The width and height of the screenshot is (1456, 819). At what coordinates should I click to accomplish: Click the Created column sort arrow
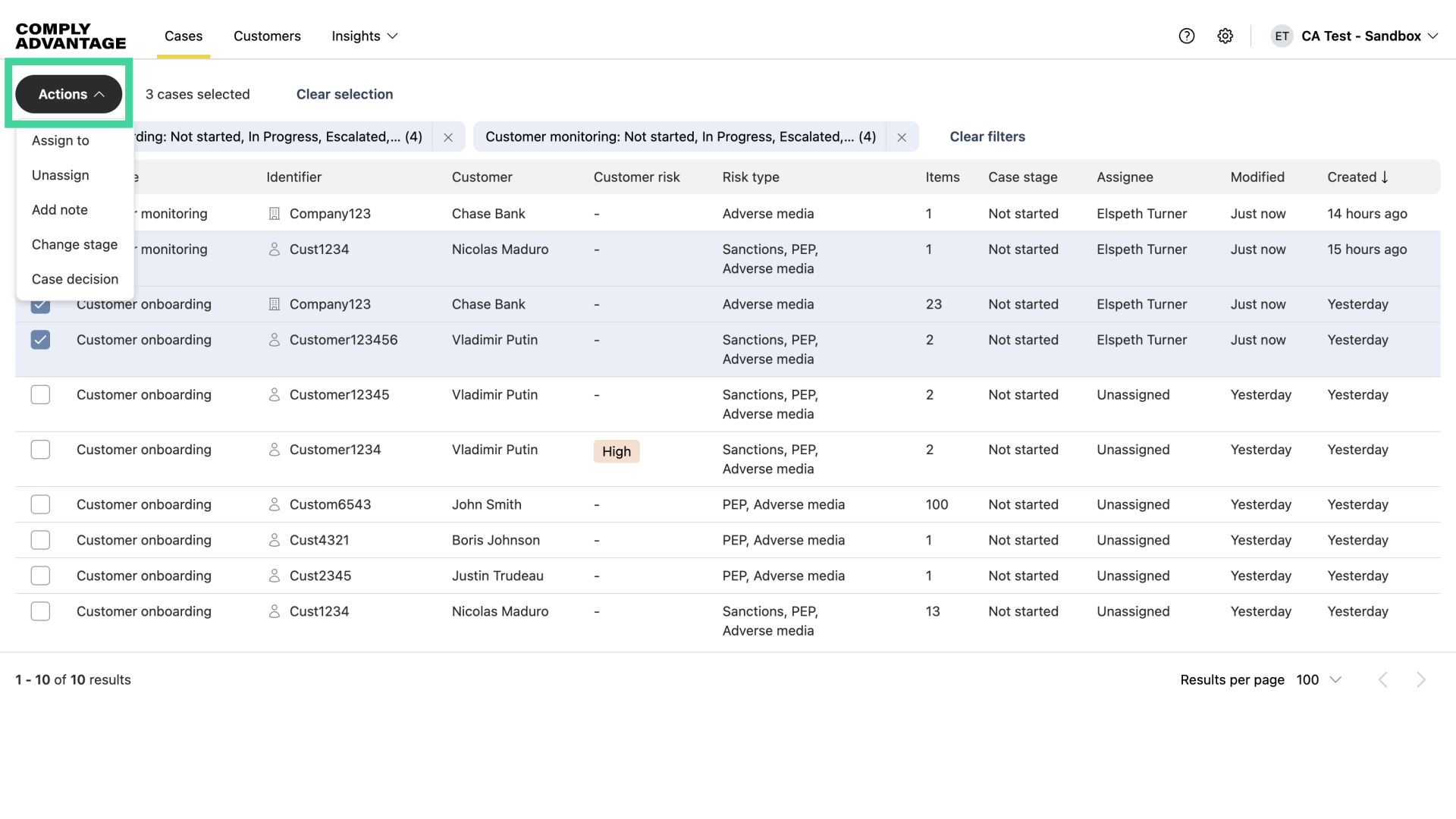point(1385,177)
